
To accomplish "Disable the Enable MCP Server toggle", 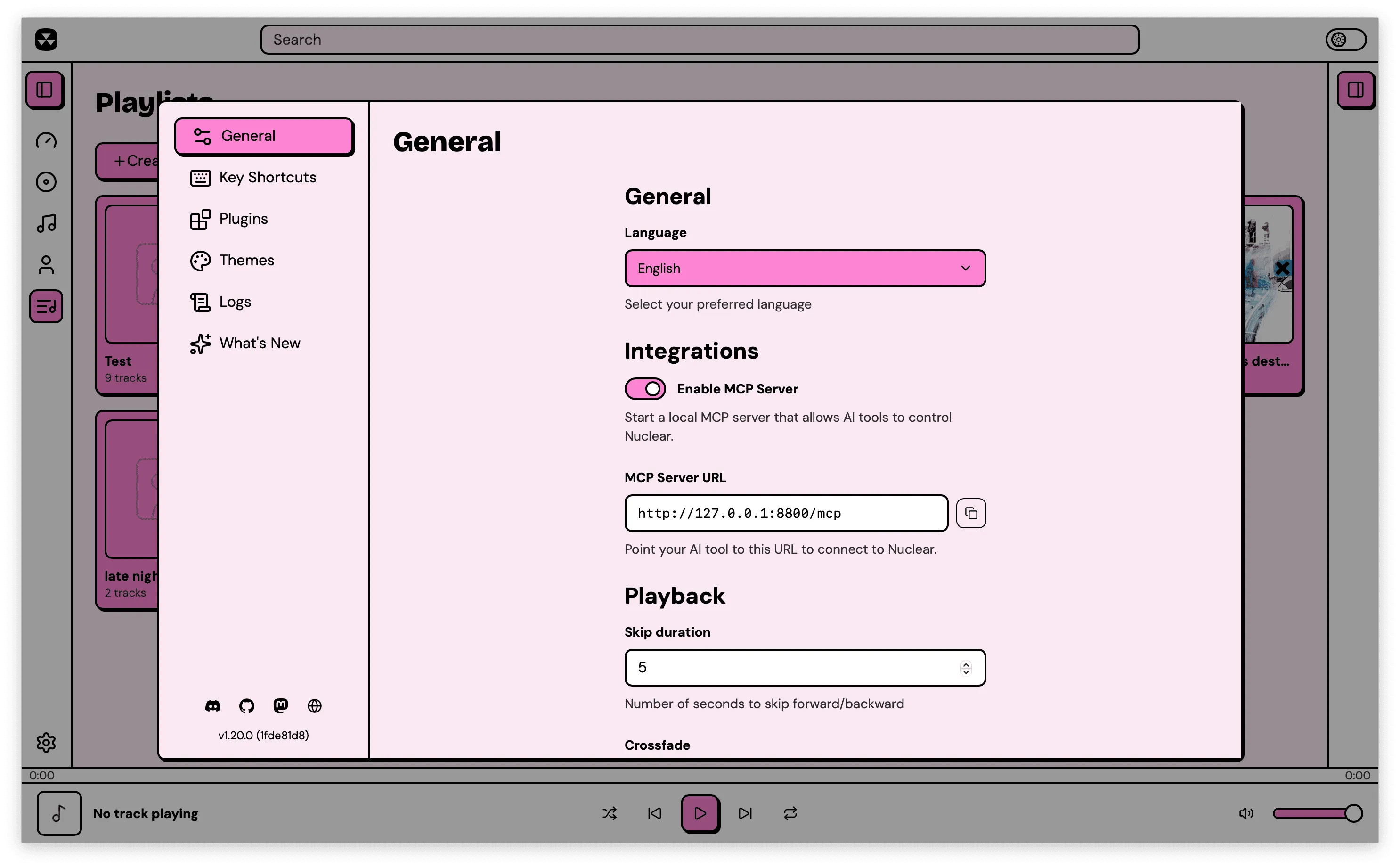I will point(645,389).
